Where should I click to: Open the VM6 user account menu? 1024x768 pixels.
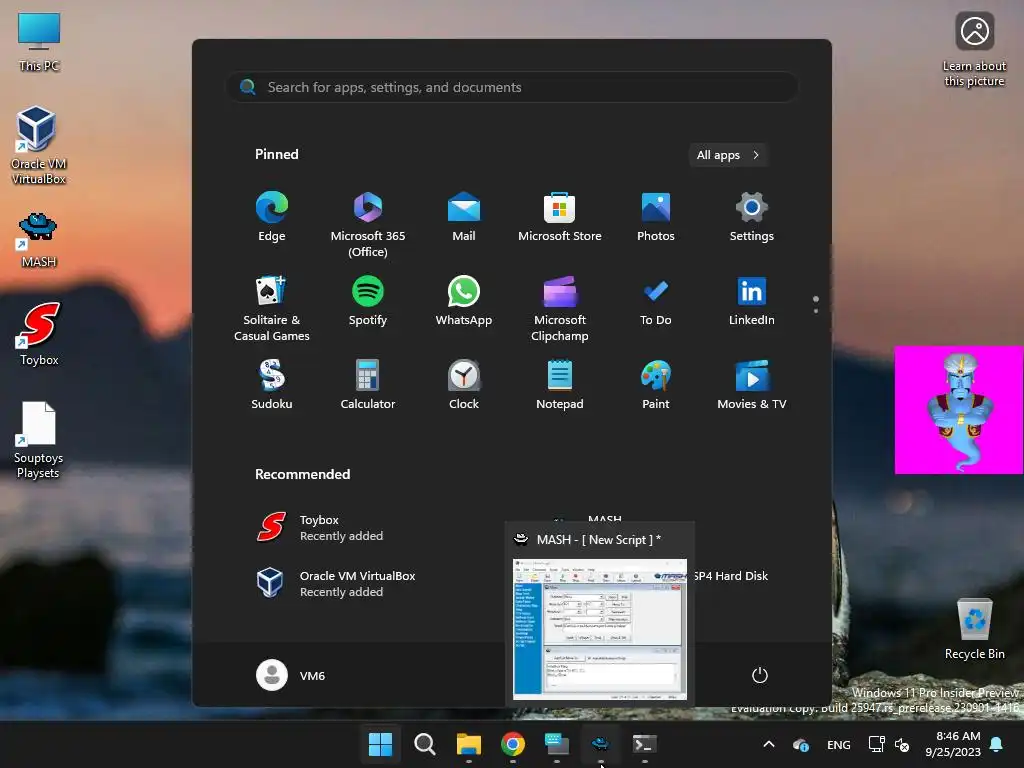coord(291,675)
